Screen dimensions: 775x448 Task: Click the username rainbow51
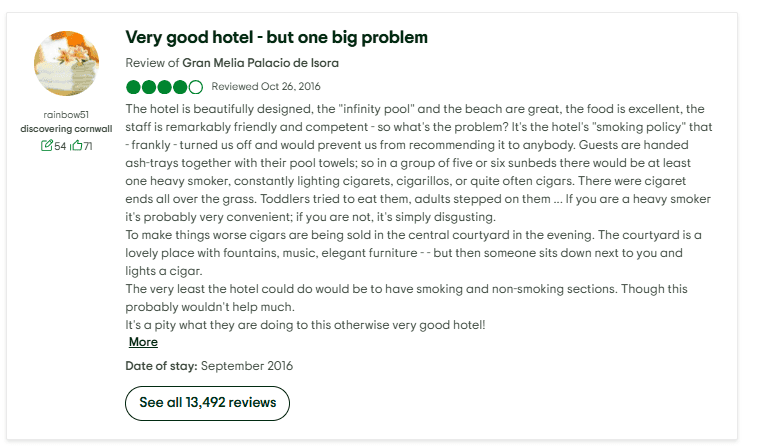[x=66, y=115]
